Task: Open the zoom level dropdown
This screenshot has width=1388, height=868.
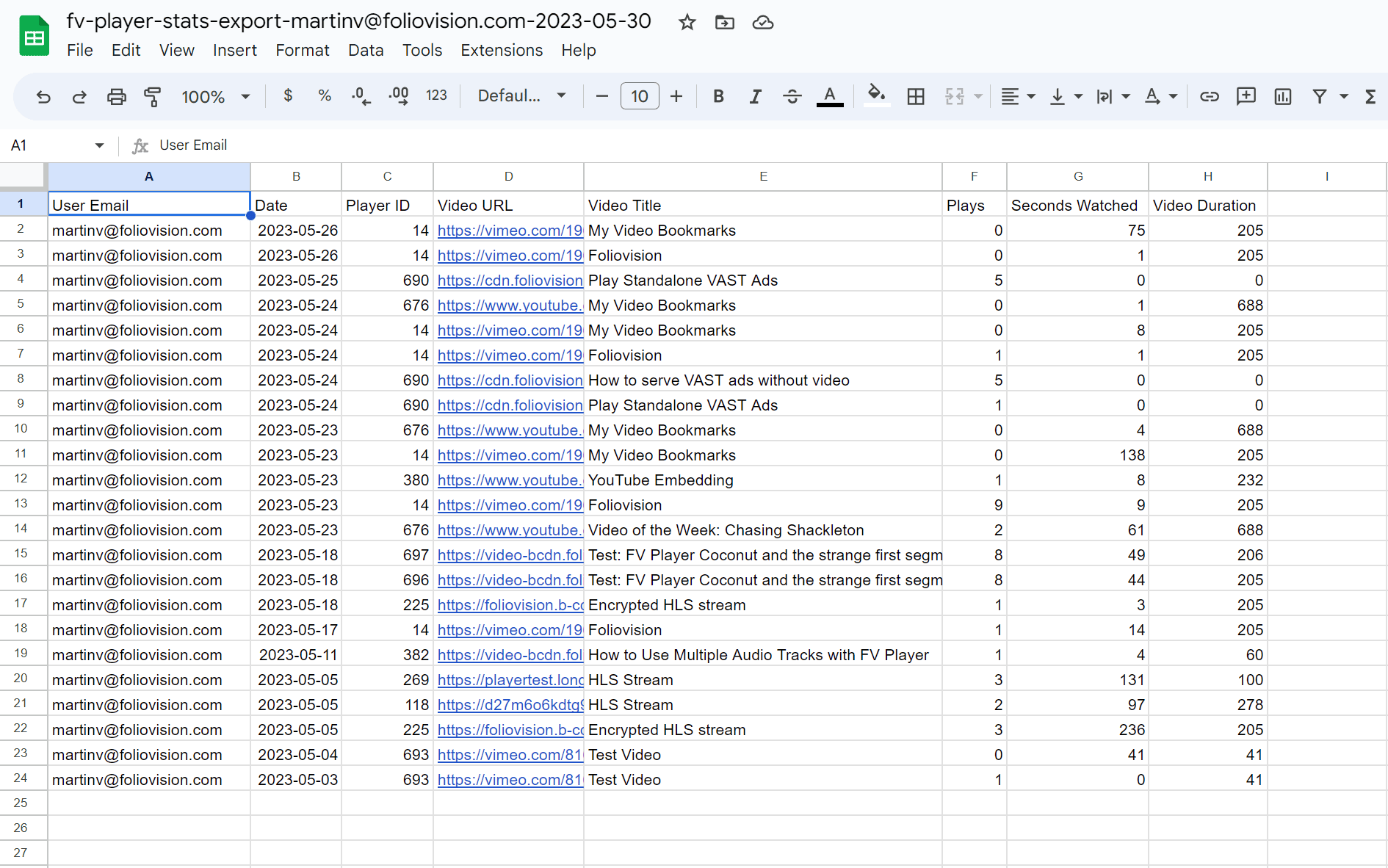Action: point(216,96)
